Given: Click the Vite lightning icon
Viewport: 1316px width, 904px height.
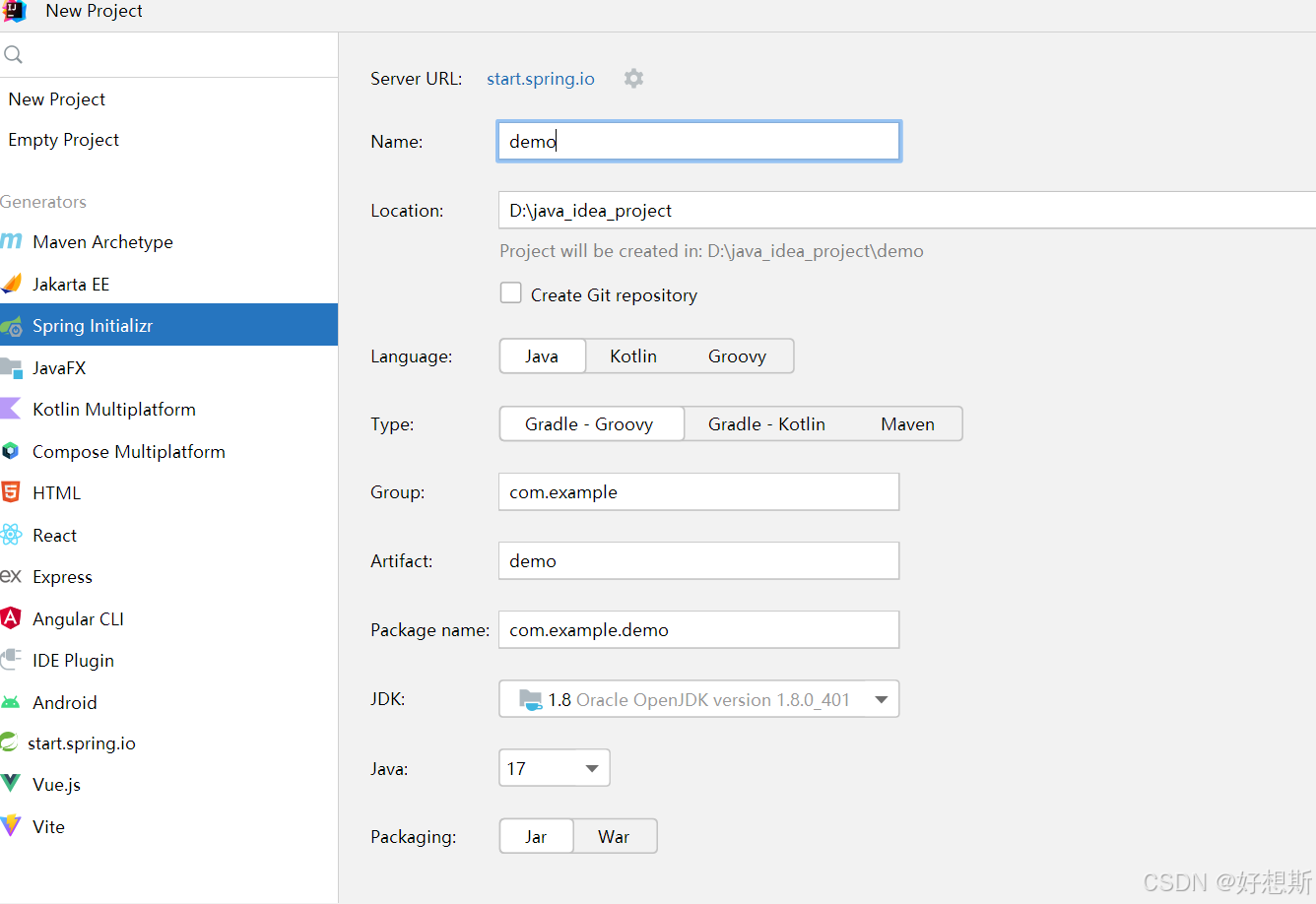Looking at the screenshot, I should pyautogui.click(x=11, y=826).
